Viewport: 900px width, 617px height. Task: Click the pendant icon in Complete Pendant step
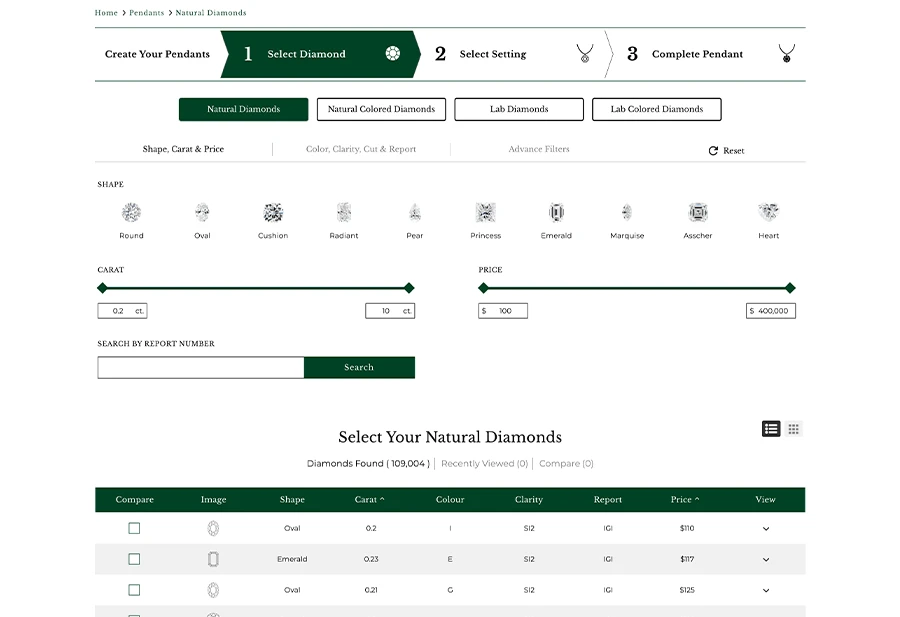(787, 53)
